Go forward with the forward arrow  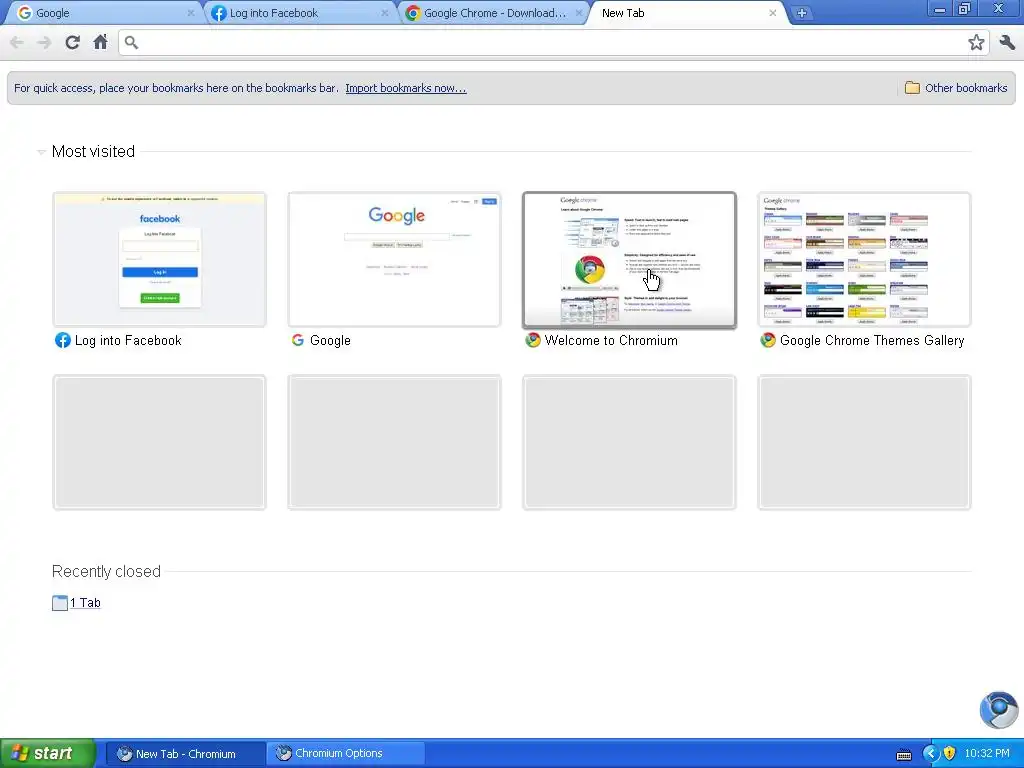(x=44, y=42)
